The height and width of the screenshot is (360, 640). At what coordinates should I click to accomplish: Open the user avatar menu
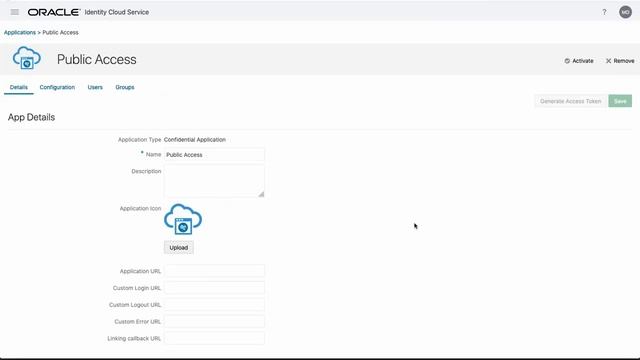(x=625, y=12)
